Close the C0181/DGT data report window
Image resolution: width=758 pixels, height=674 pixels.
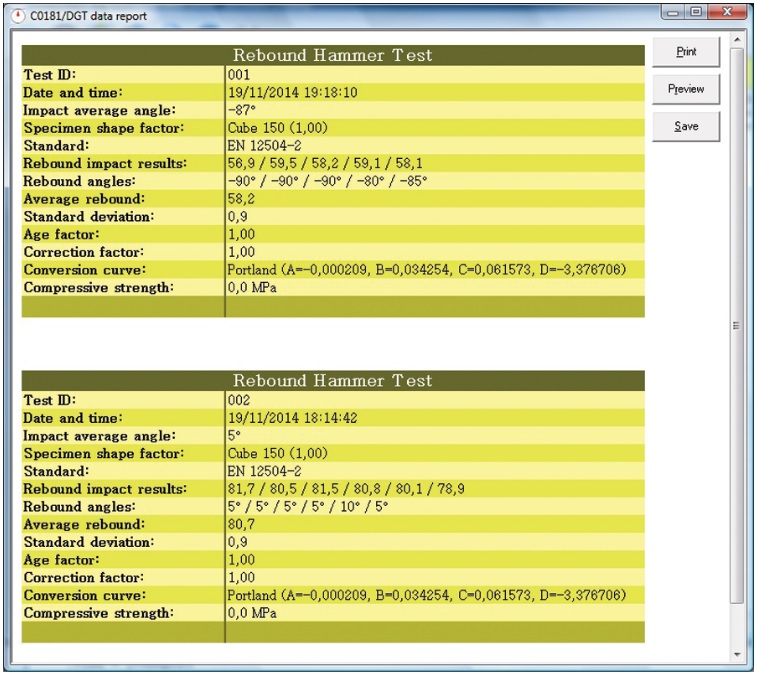coord(727,12)
